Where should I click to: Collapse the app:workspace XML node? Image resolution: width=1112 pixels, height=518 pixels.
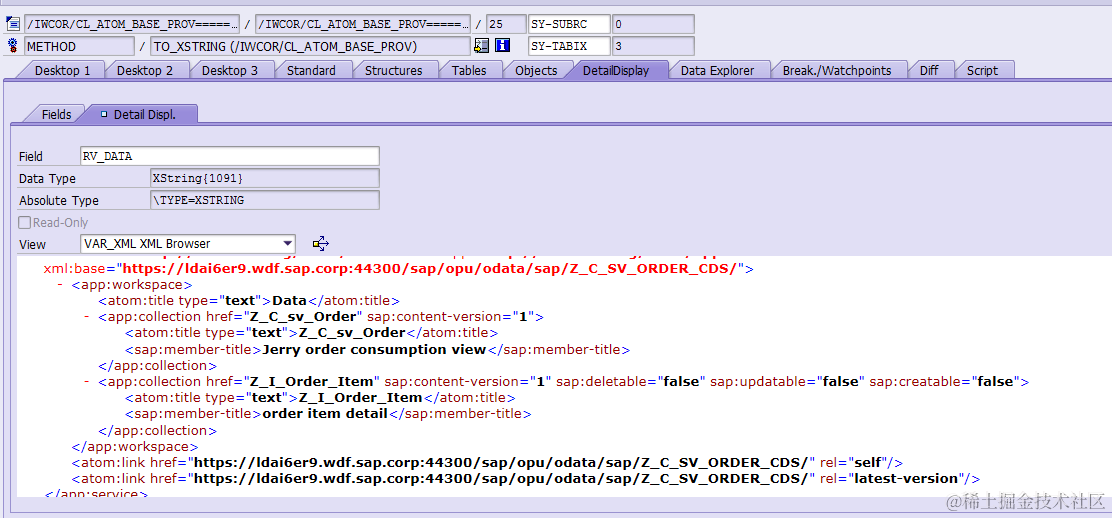click(62, 285)
